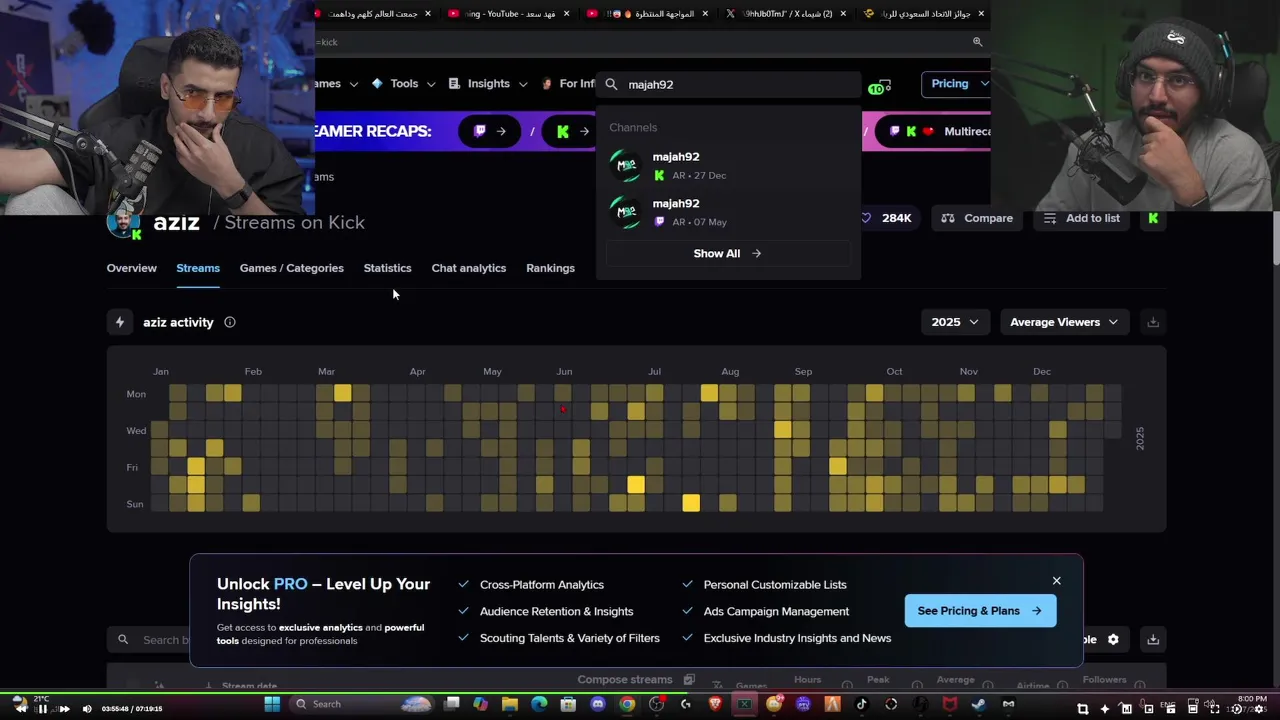Open File Explorer from the taskbar
1280x720 pixels.
pyautogui.click(x=510, y=704)
